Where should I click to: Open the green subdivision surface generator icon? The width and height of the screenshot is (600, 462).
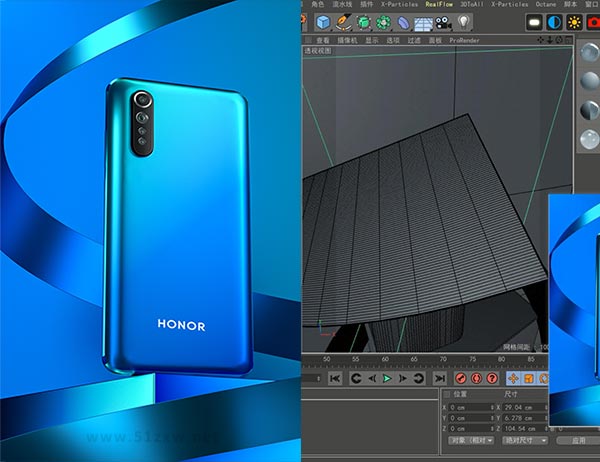364,23
